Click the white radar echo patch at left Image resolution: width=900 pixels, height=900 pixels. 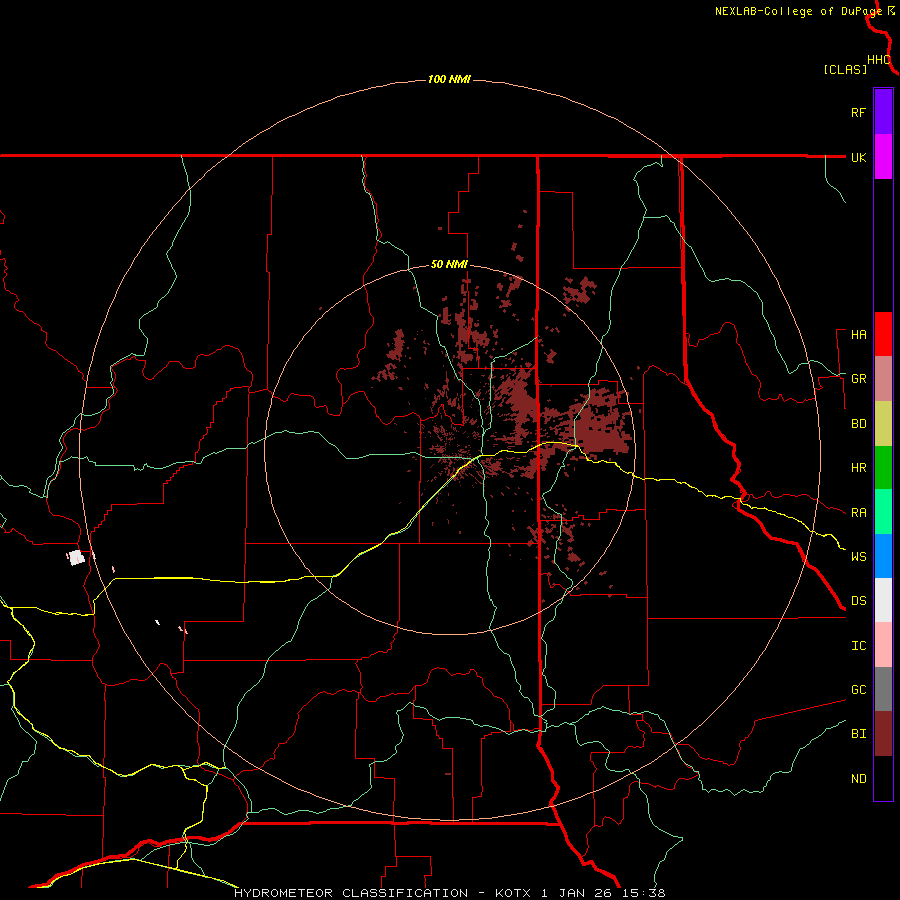click(76, 557)
